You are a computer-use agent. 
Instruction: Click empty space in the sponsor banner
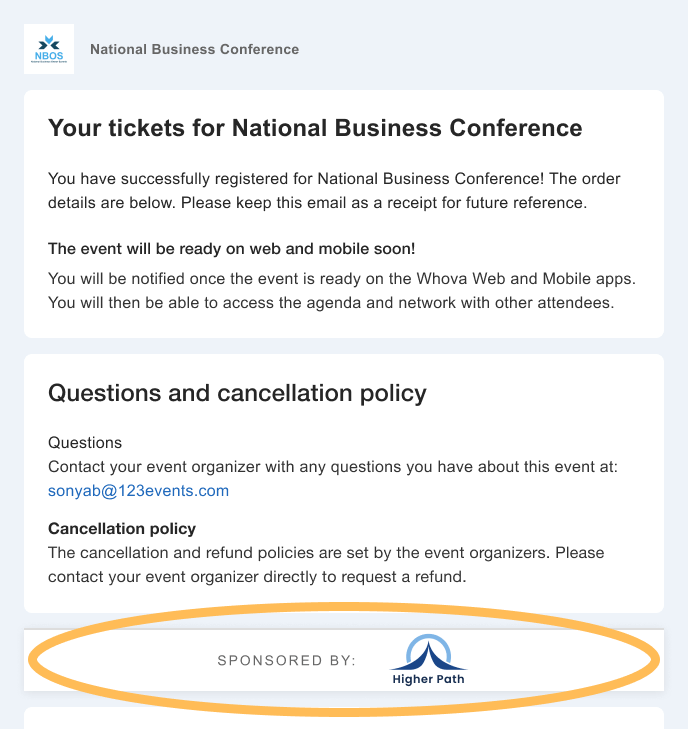(558, 660)
